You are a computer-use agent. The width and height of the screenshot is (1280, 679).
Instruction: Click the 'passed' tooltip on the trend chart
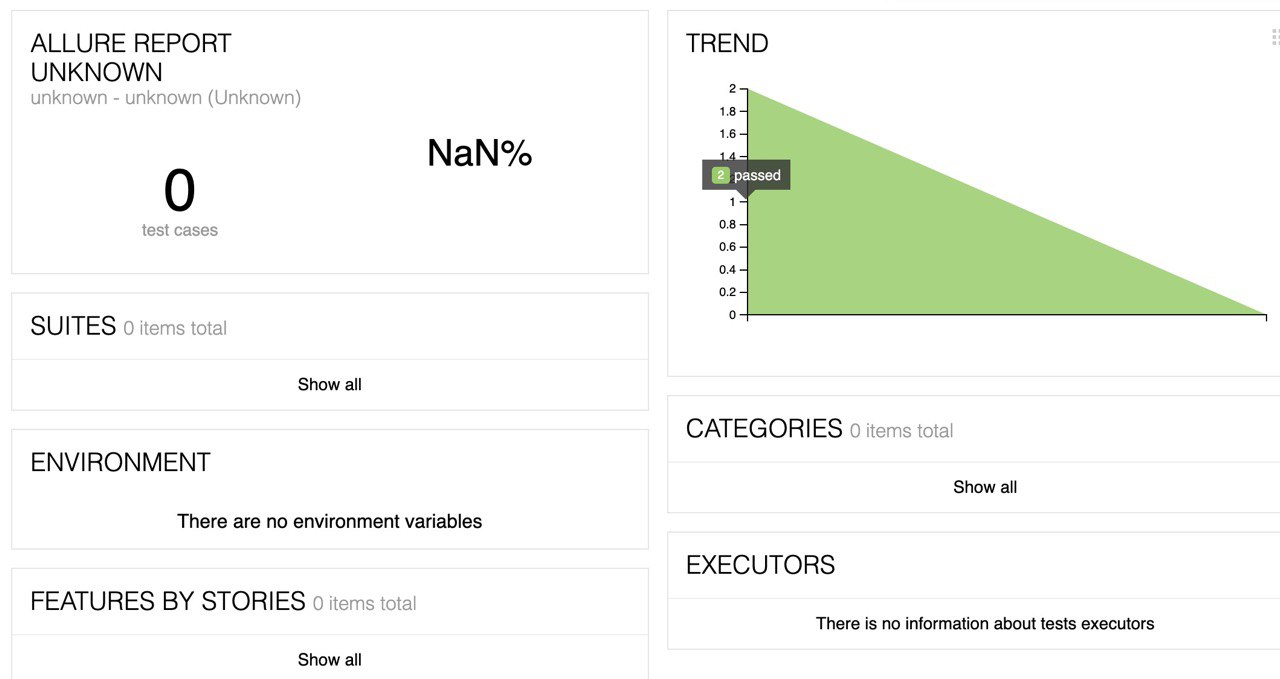(x=757, y=176)
